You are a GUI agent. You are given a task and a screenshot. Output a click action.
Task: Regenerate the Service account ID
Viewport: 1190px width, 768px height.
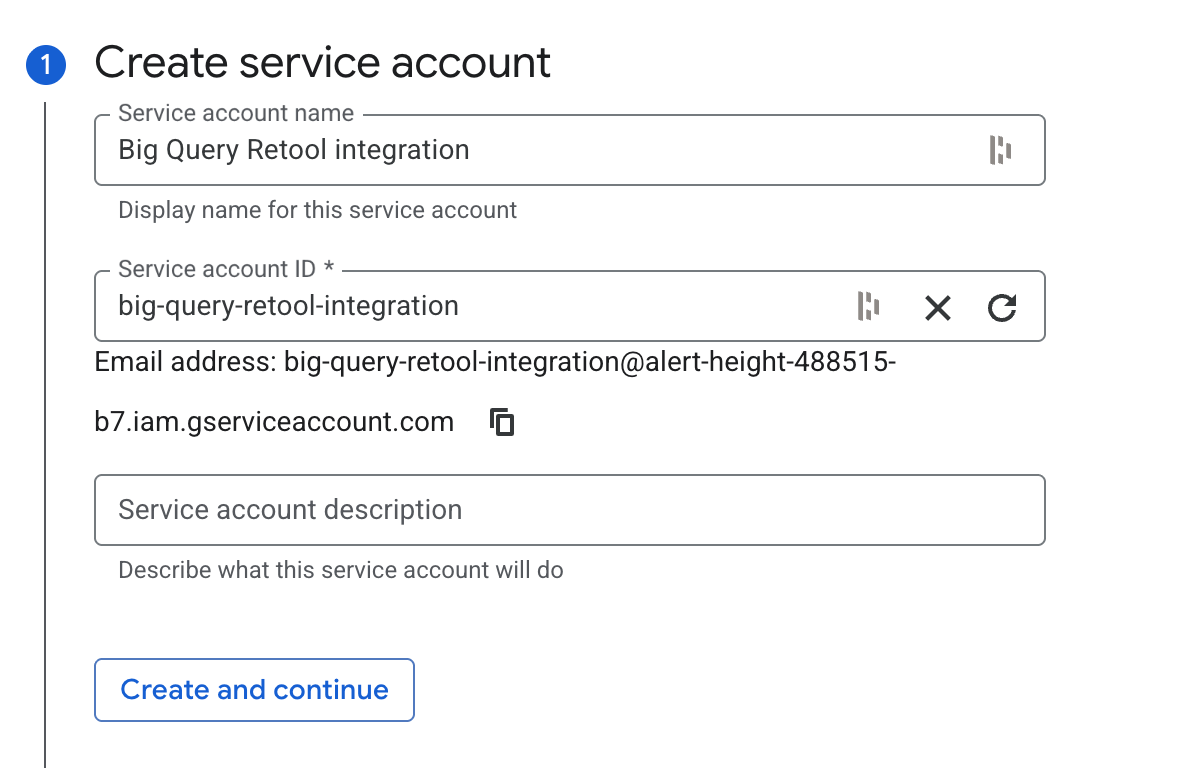coord(1002,307)
